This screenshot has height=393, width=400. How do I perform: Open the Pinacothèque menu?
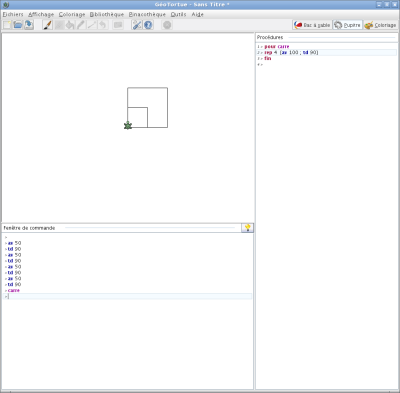point(147,14)
